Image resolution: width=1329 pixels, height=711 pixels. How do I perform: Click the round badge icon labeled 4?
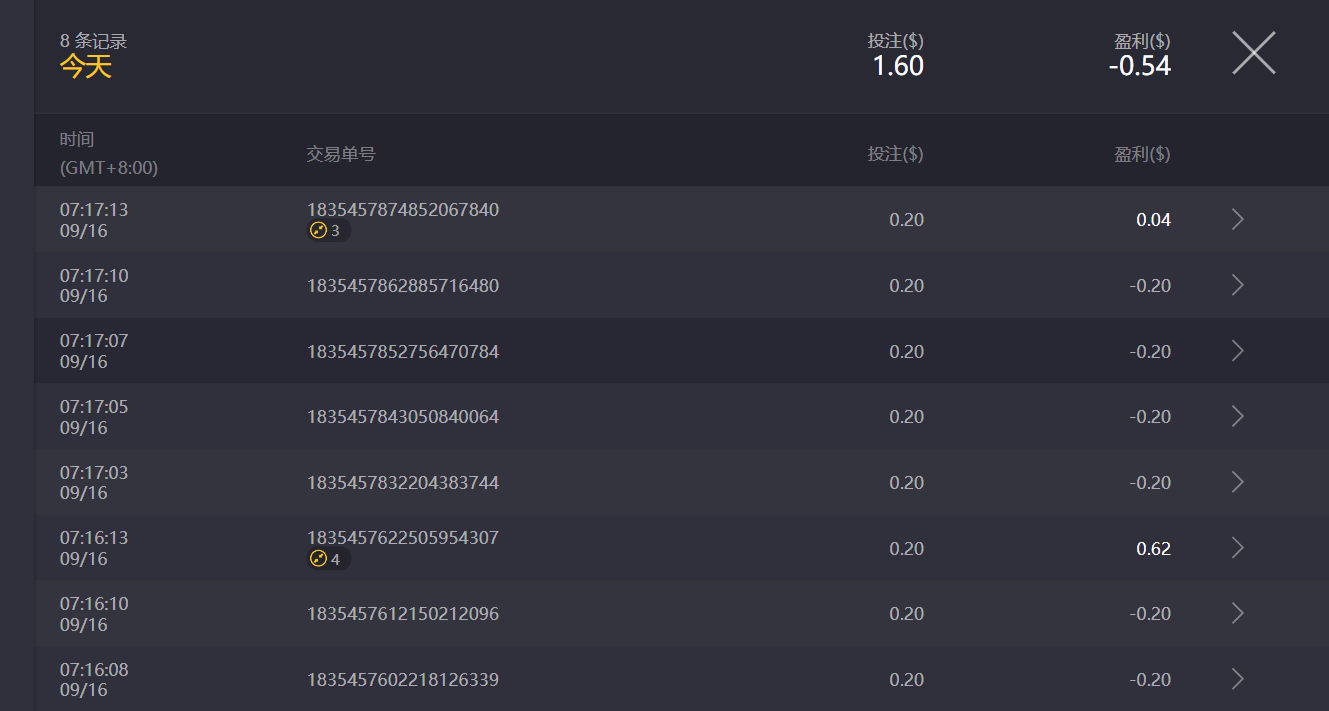tap(319, 559)
